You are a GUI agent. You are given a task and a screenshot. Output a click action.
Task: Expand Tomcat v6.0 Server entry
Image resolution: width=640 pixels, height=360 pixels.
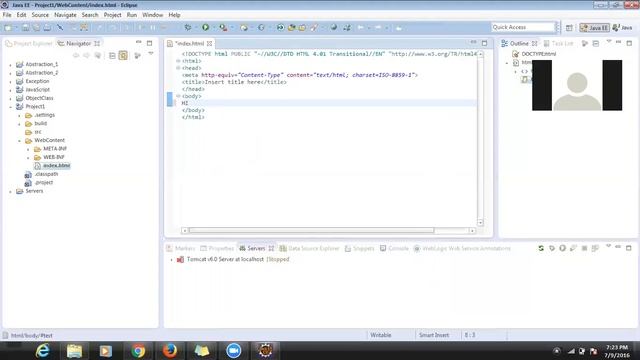coord(171,260)
